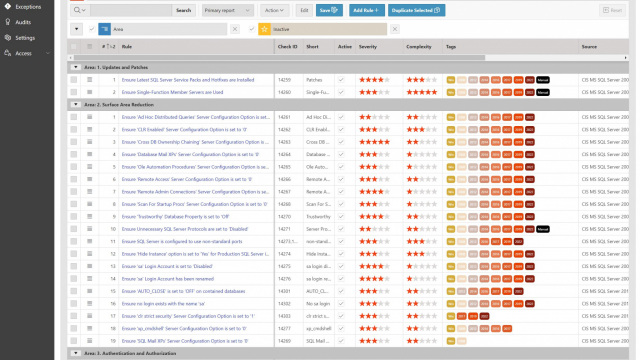640x360 pixels.
Task: Open the Primary report dropdown
Action: (228, 10)
